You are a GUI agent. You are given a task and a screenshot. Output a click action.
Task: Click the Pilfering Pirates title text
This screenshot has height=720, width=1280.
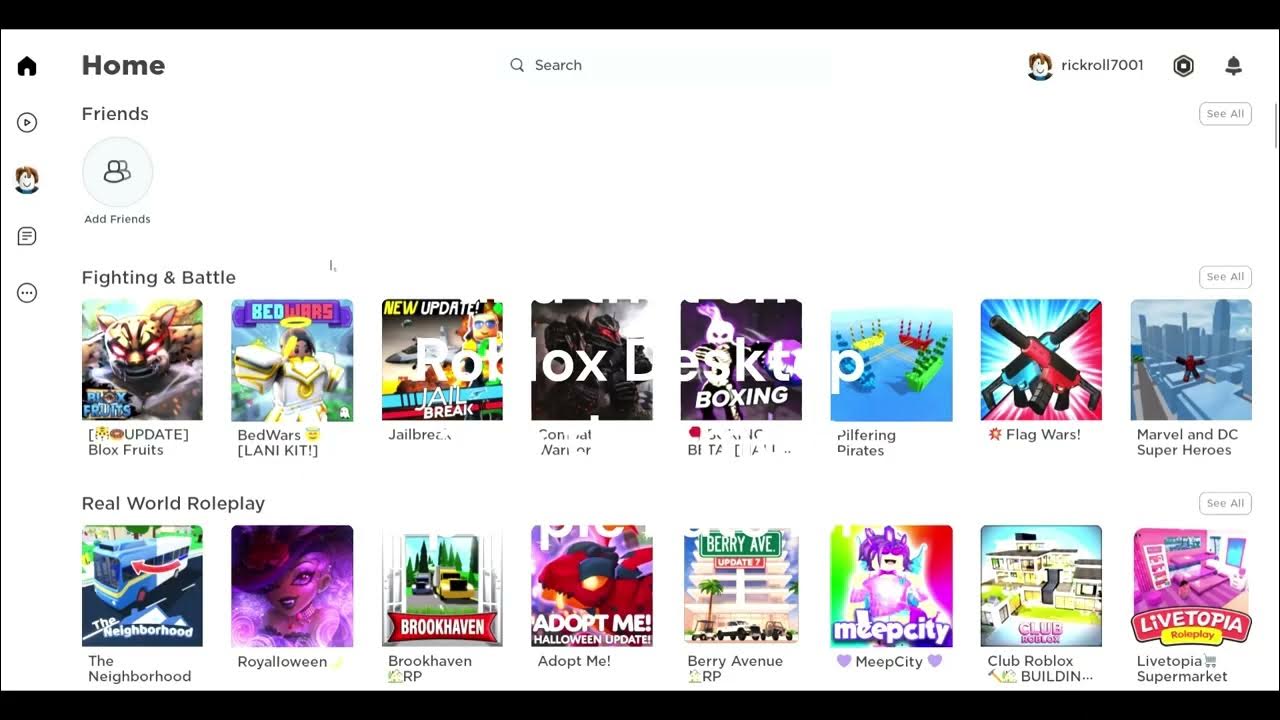coord(866,443)
